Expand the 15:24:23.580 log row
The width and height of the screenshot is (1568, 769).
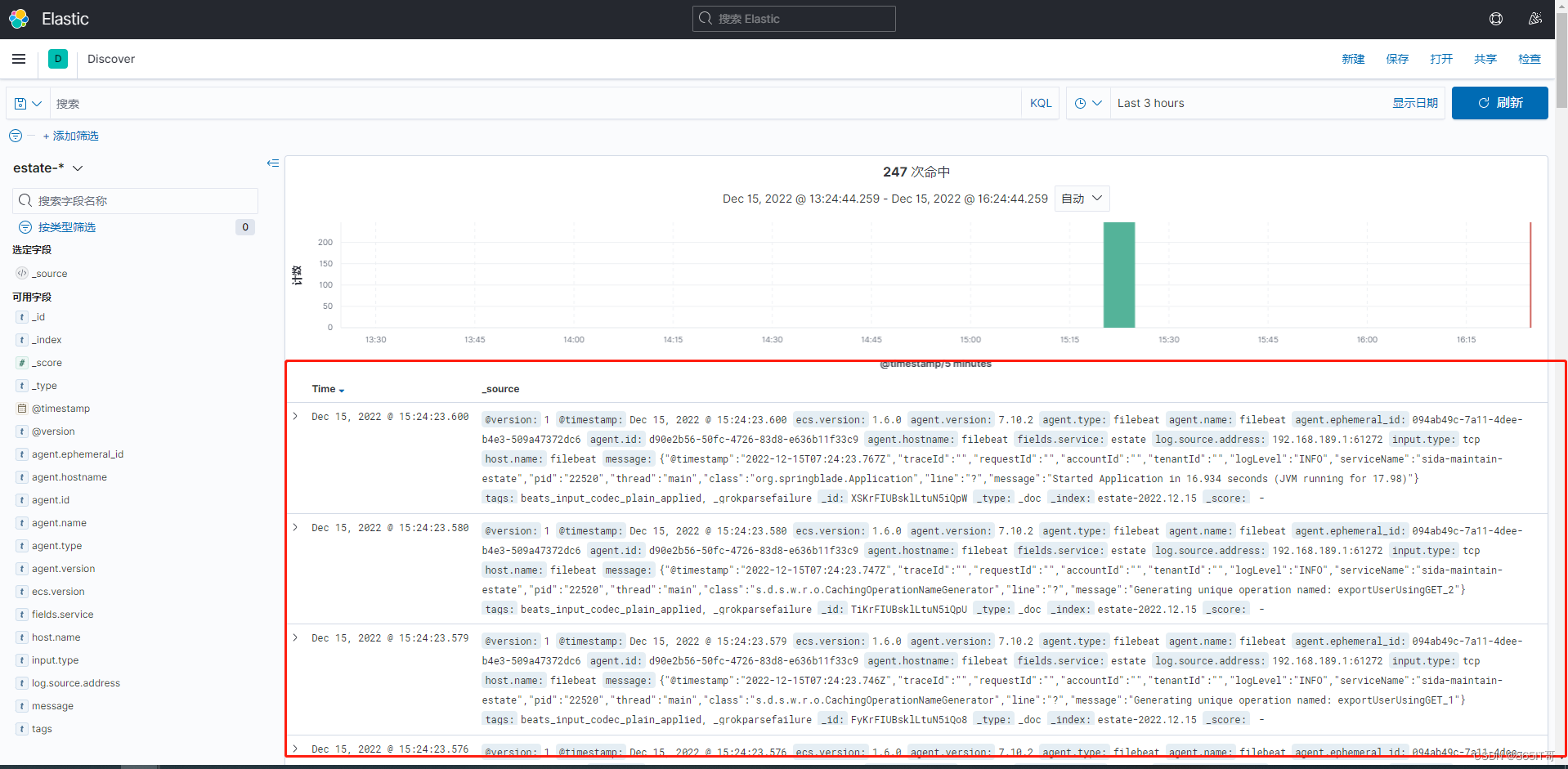point(296,528)
